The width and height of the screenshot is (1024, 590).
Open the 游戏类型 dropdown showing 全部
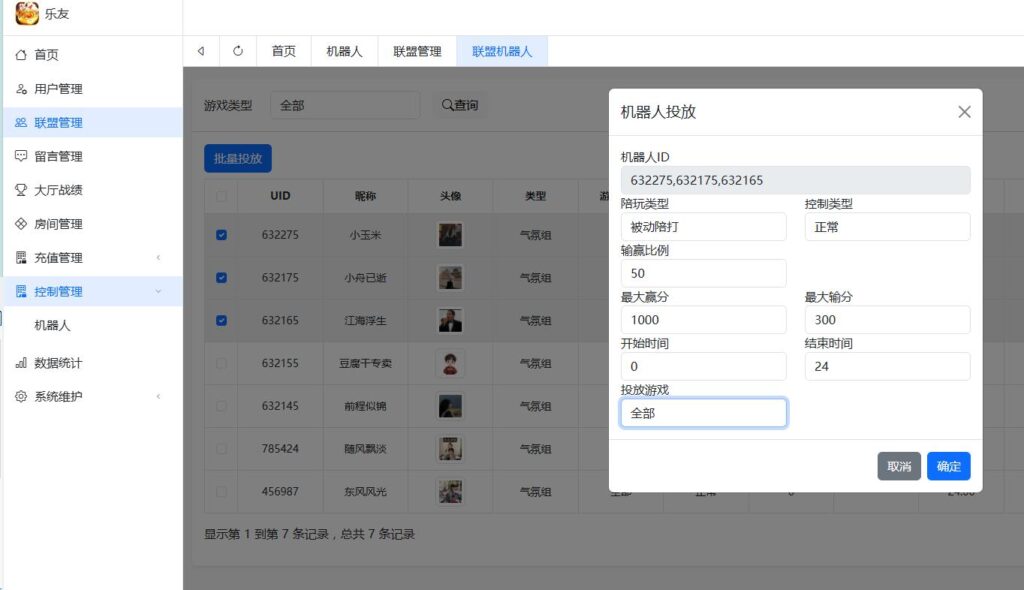(x=345, y=104)
